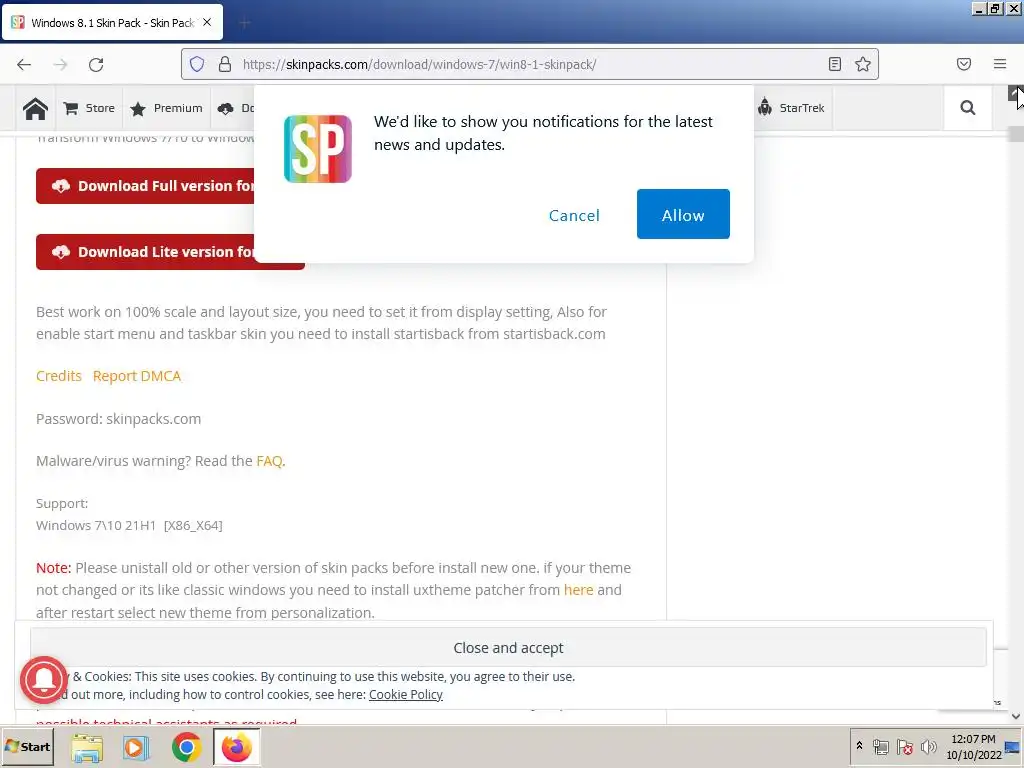Go to the site home icon
Image resolution: width=1024 pixels, height=768 pixels.
[x=35, y=108]
